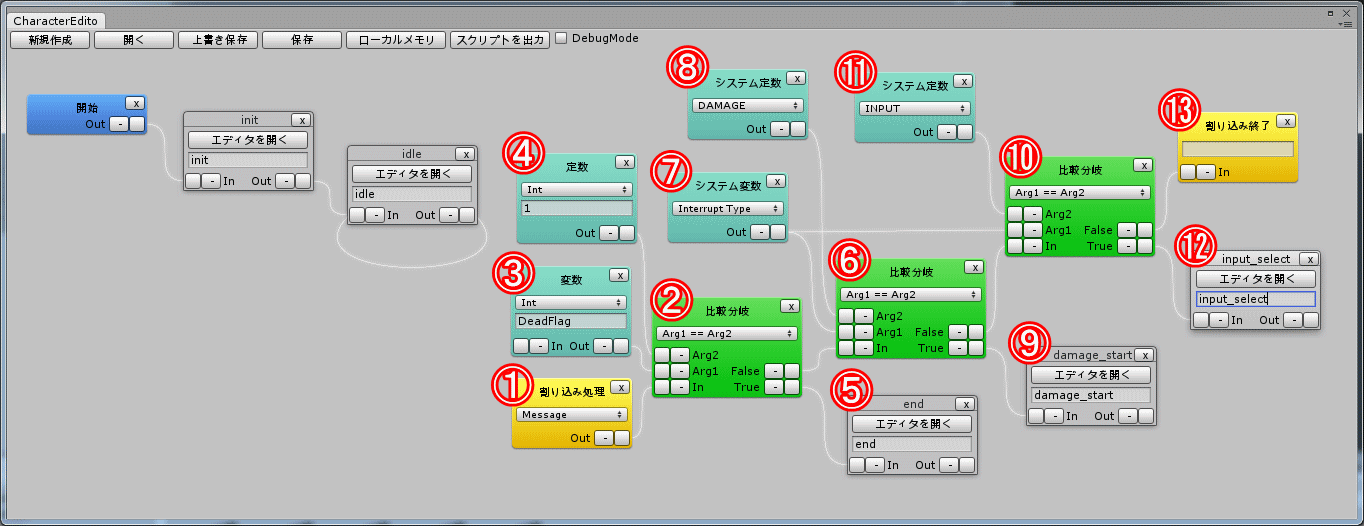Close the 開始 node with x
This screenshot has height=526, width=1364.
[136, 103]
